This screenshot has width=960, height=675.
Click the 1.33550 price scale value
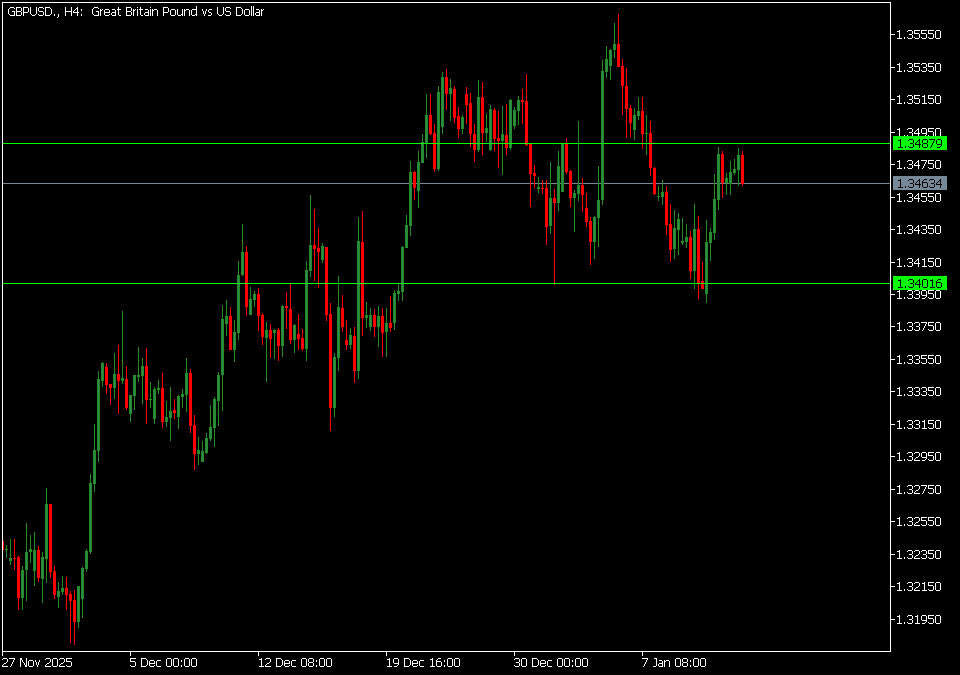pos(918,359)
